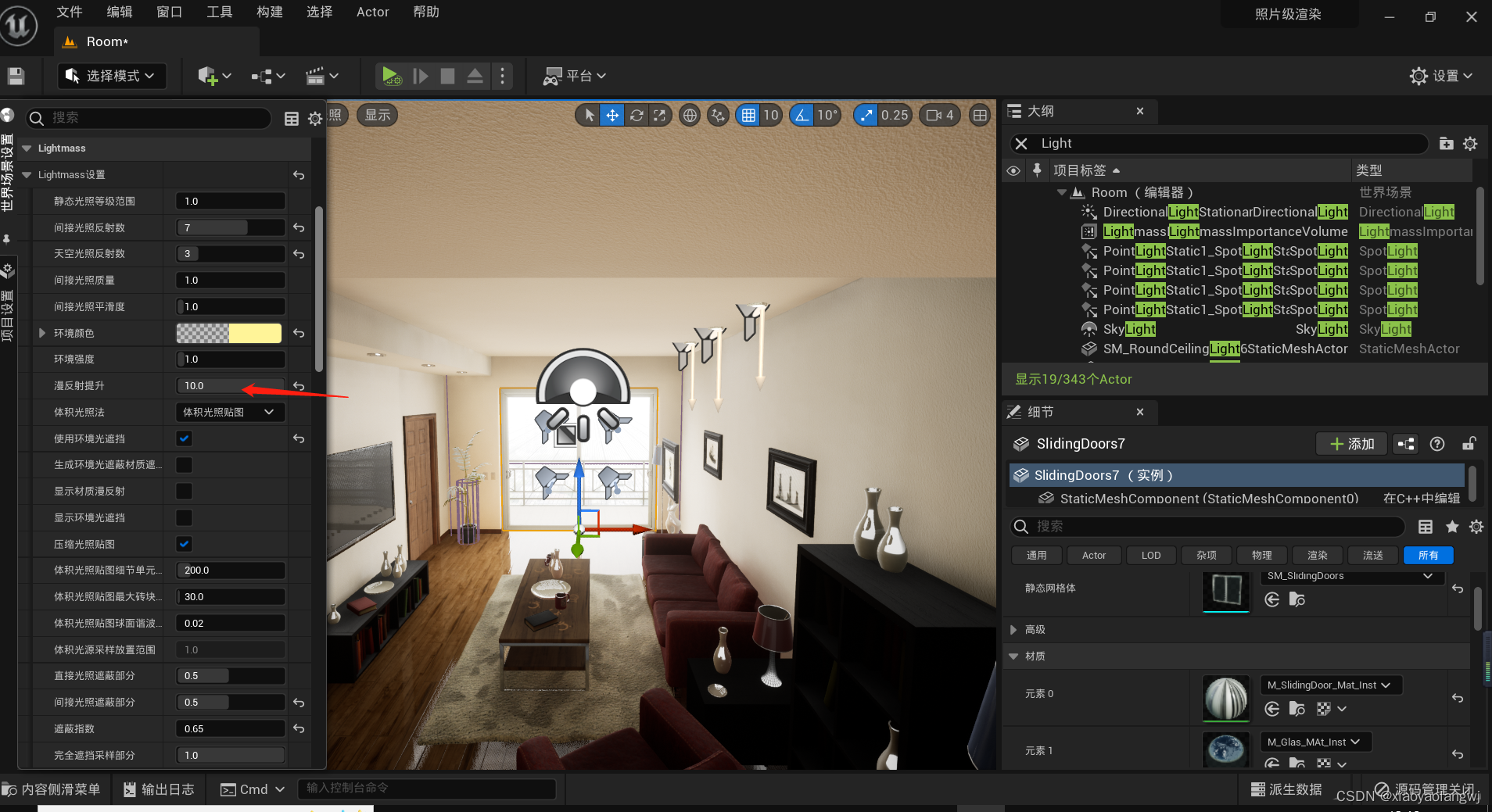Viewport: 1492px width, 812px height.
Task: Uncheck the 使用环境光遮挡 checkbox
Action: coord(185,438)
